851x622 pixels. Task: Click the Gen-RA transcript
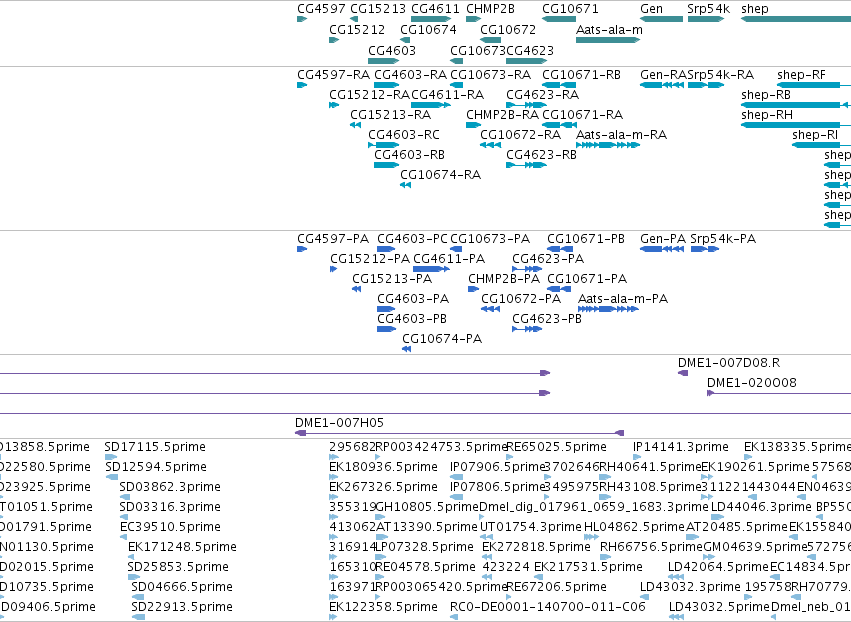click(662, 85)
